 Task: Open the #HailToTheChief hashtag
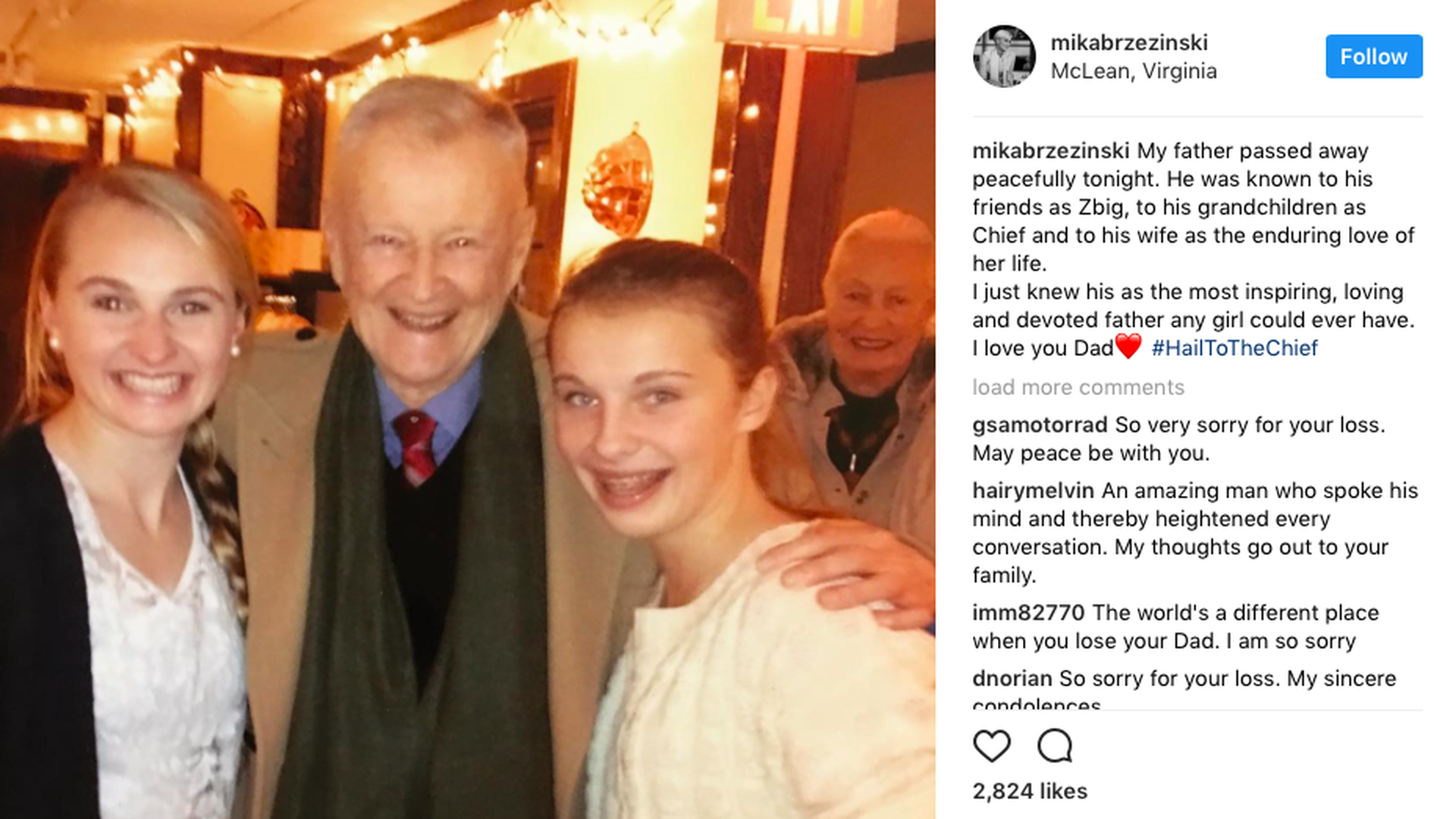coord(1235,348)
